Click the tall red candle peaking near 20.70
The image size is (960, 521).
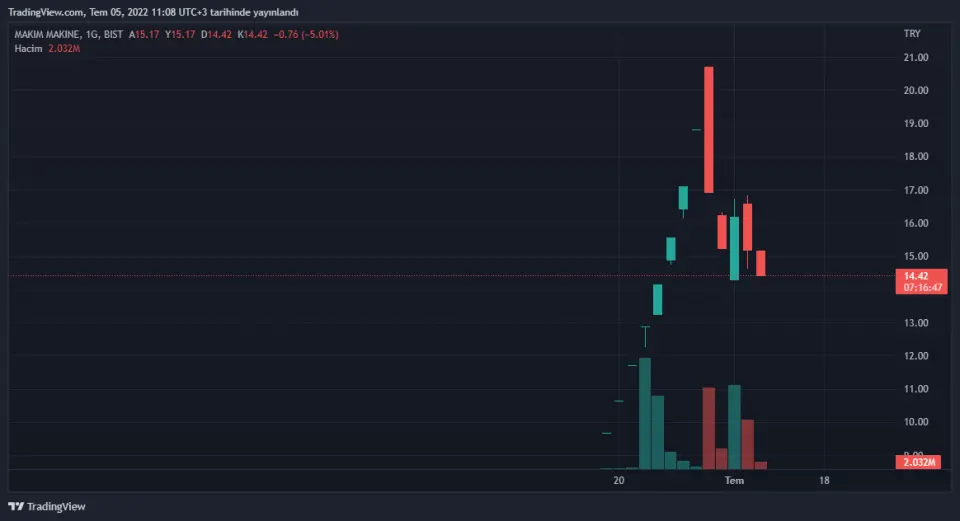tap(708, 130)
